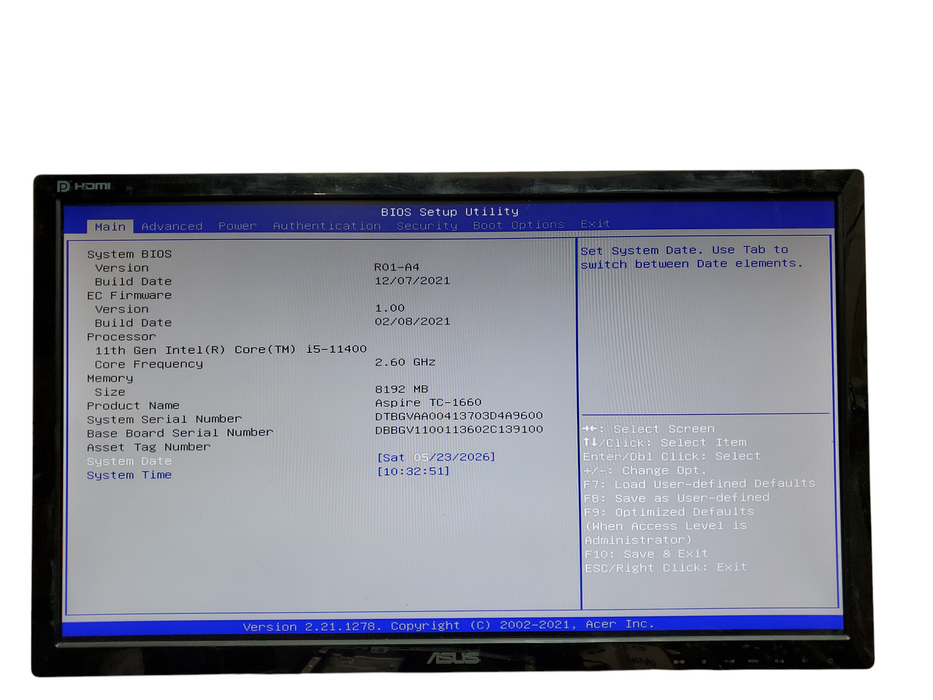Click the Asset Tag Number label
Image resolution: width=933 pixels, height=700 pixels.
click(149, 447)
